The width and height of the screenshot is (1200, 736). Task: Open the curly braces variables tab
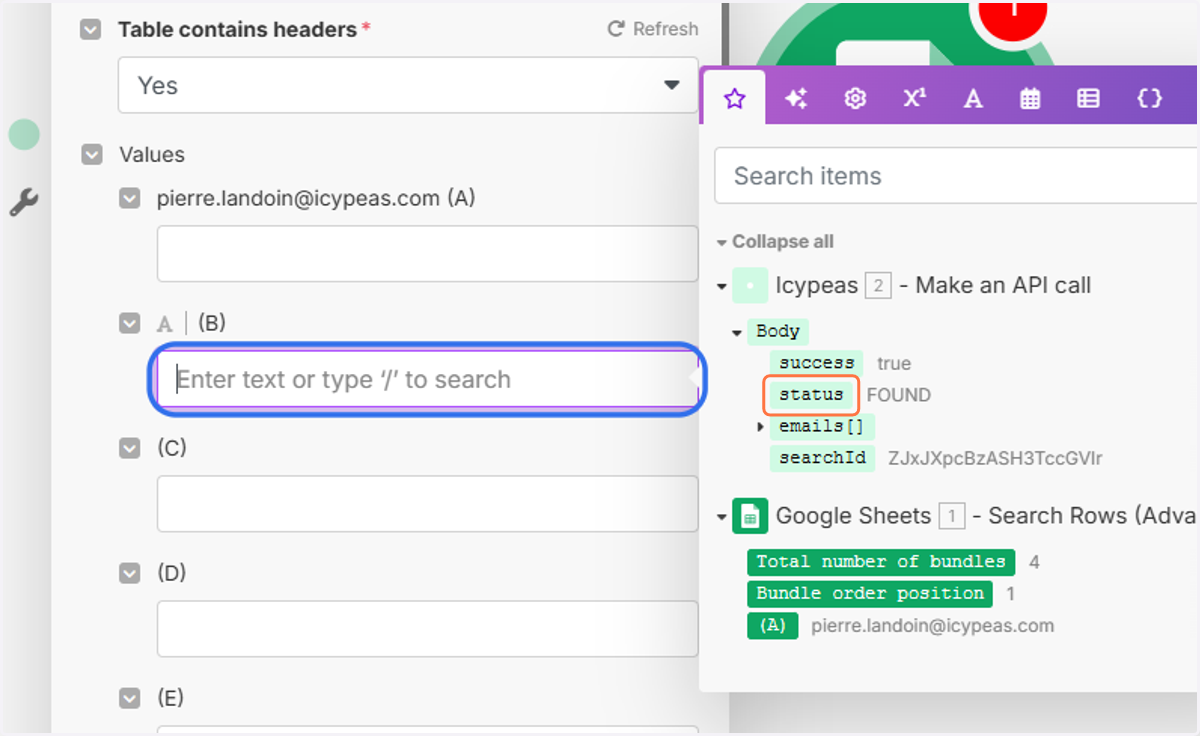[1150, 98]
